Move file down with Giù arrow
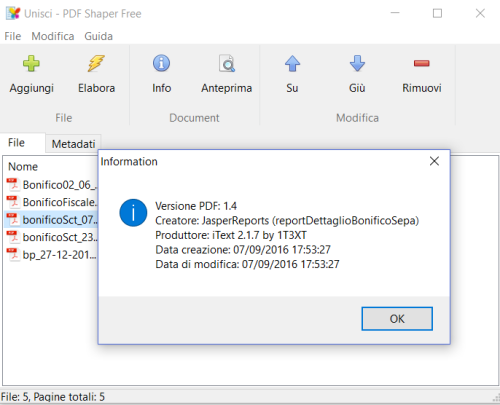 (357, 63)
